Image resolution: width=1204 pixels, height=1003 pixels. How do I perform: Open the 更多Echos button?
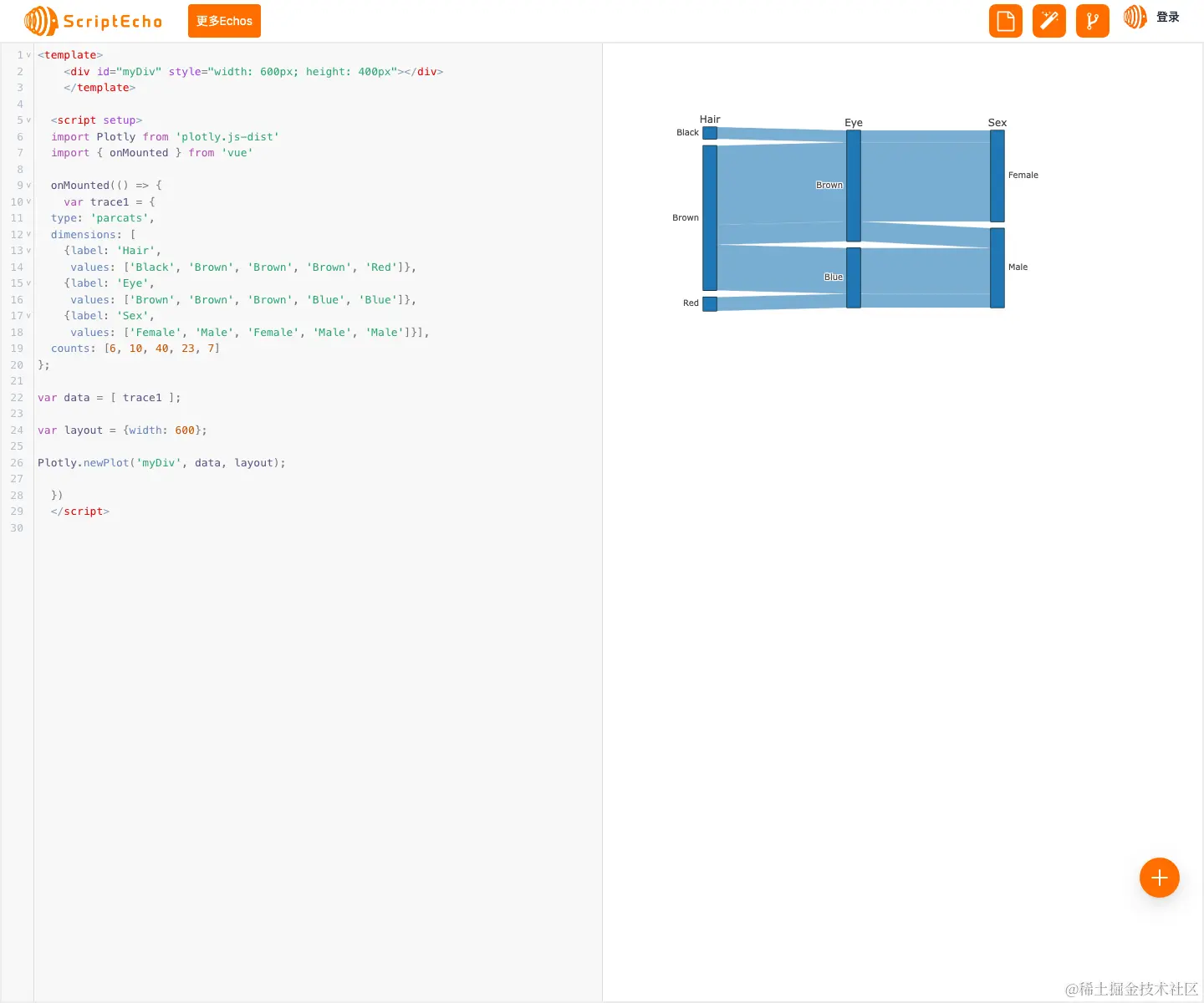pos(224,21)
